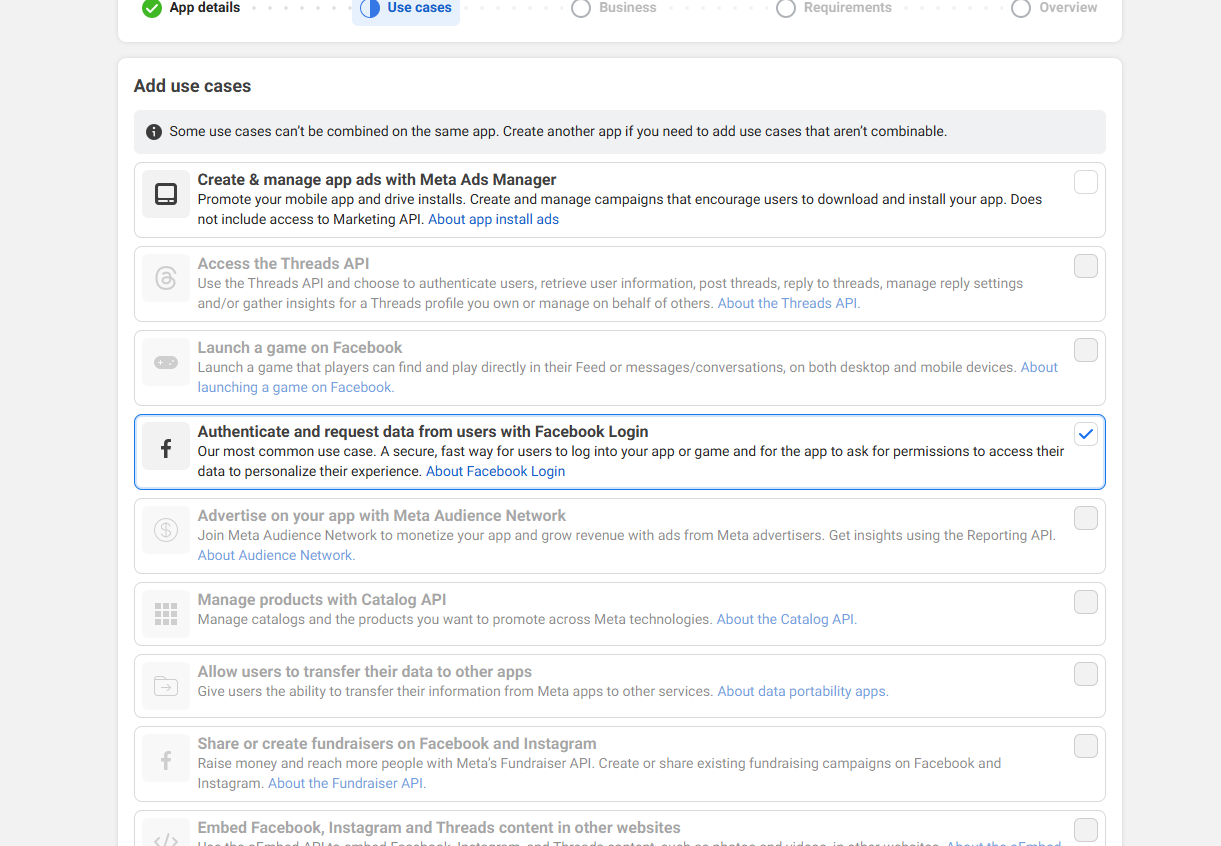Click the Threads API logo icon
Image resolution: width=1221 pixels, height=846 pixels.
click(x=166, y=278)
